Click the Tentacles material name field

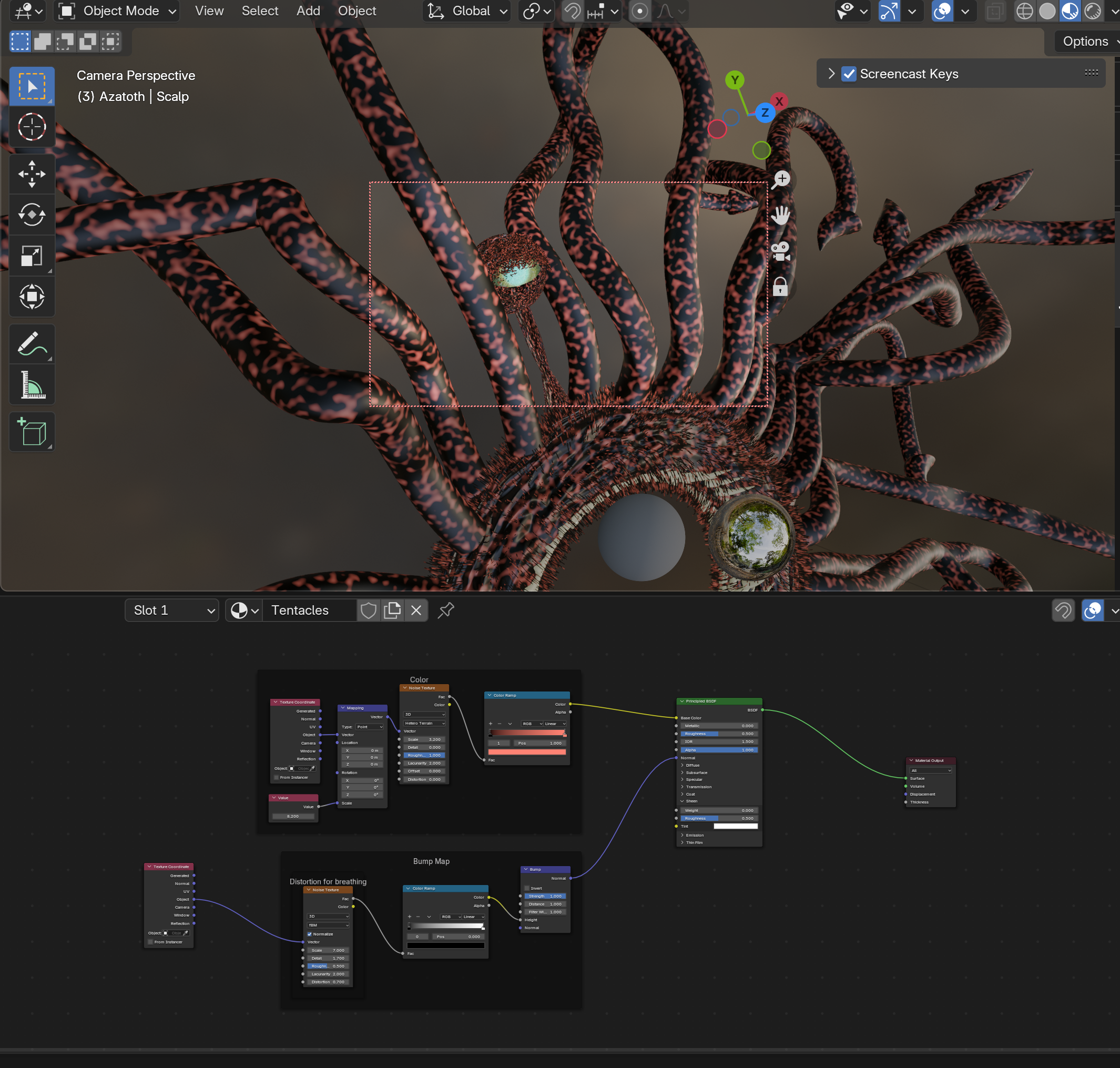(310, 611)
